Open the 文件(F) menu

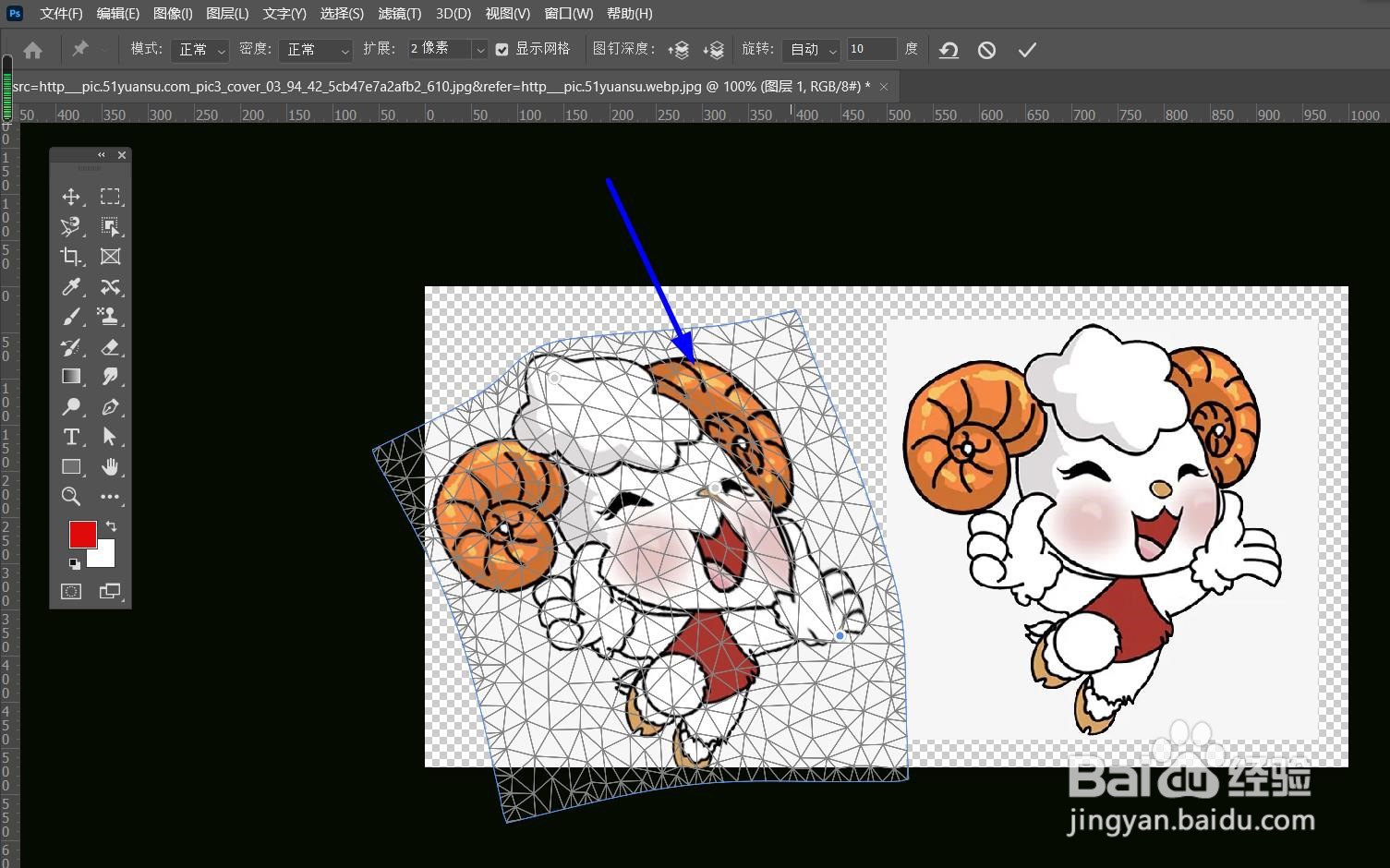coord(61,14)
